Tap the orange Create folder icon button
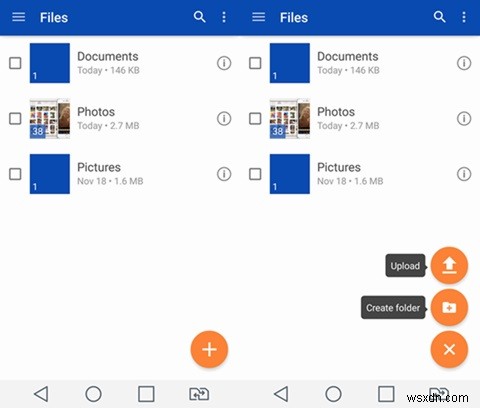The image size is (480, 408). point(449,307)
